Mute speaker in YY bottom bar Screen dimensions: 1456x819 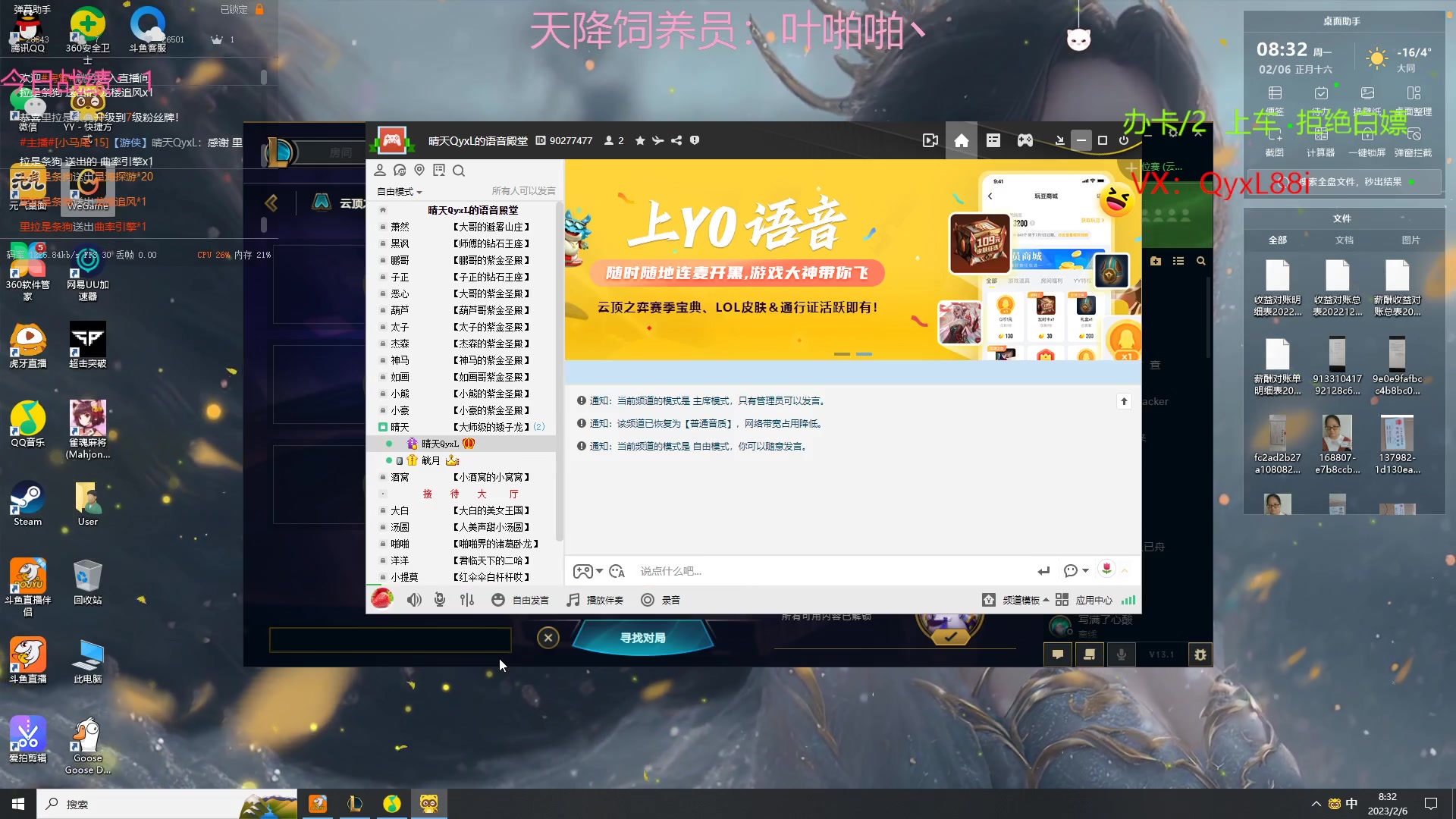click(414, 600)
